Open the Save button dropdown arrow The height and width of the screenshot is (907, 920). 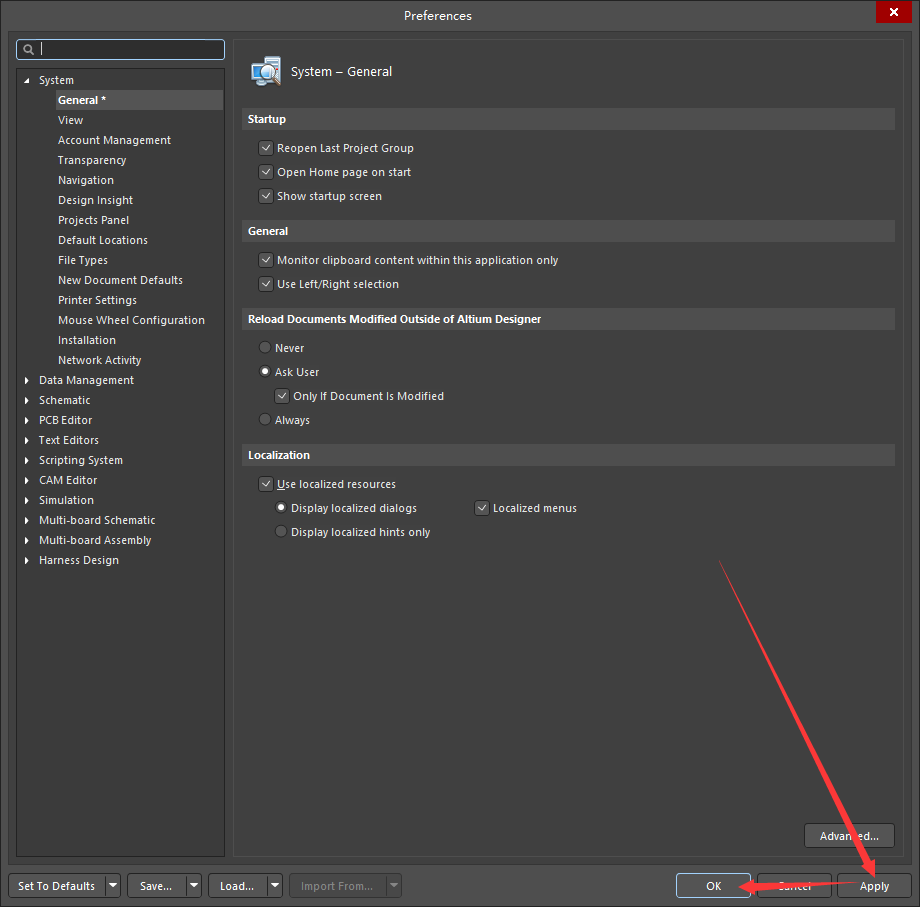[194, 885]
